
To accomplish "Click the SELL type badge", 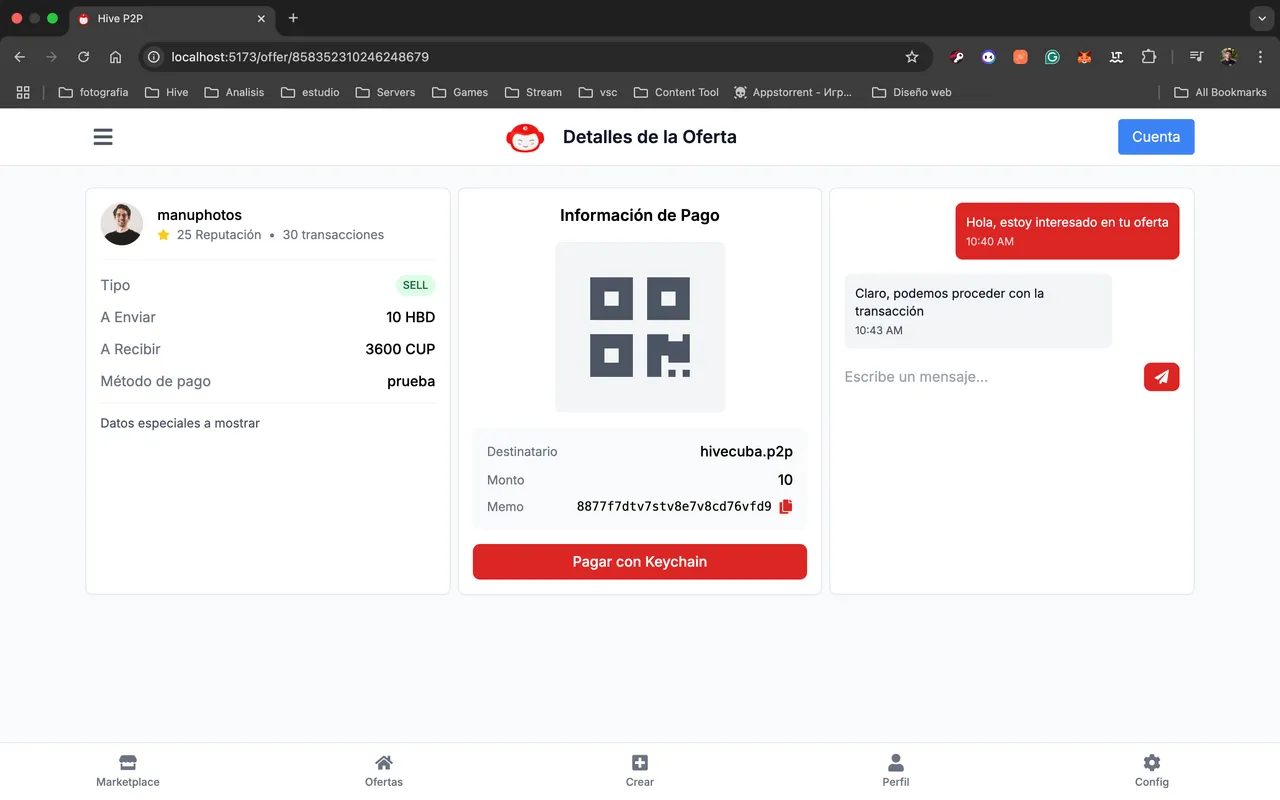I will pos(415,285).
